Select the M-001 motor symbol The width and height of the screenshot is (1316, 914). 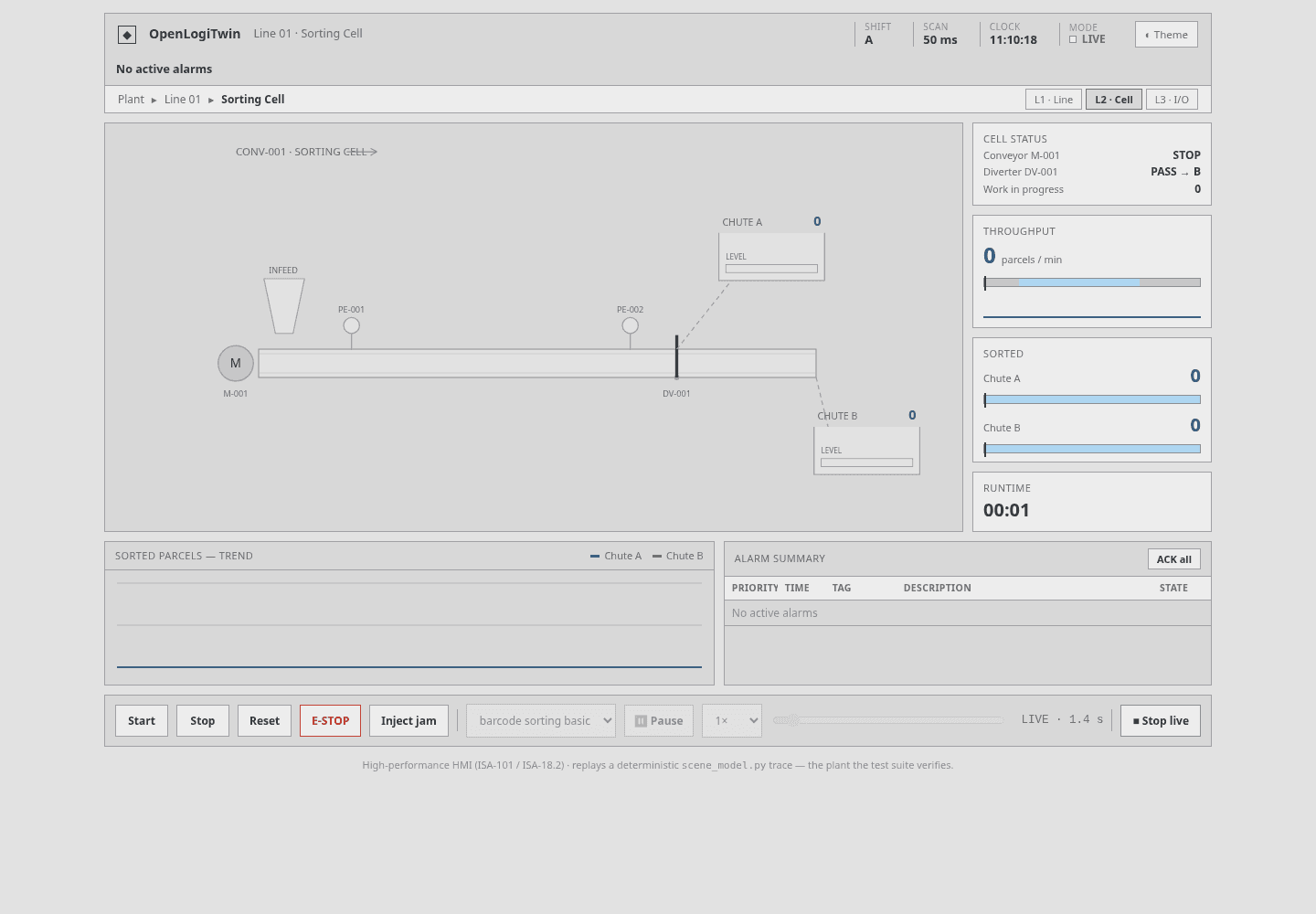click(x=236, y=363)
